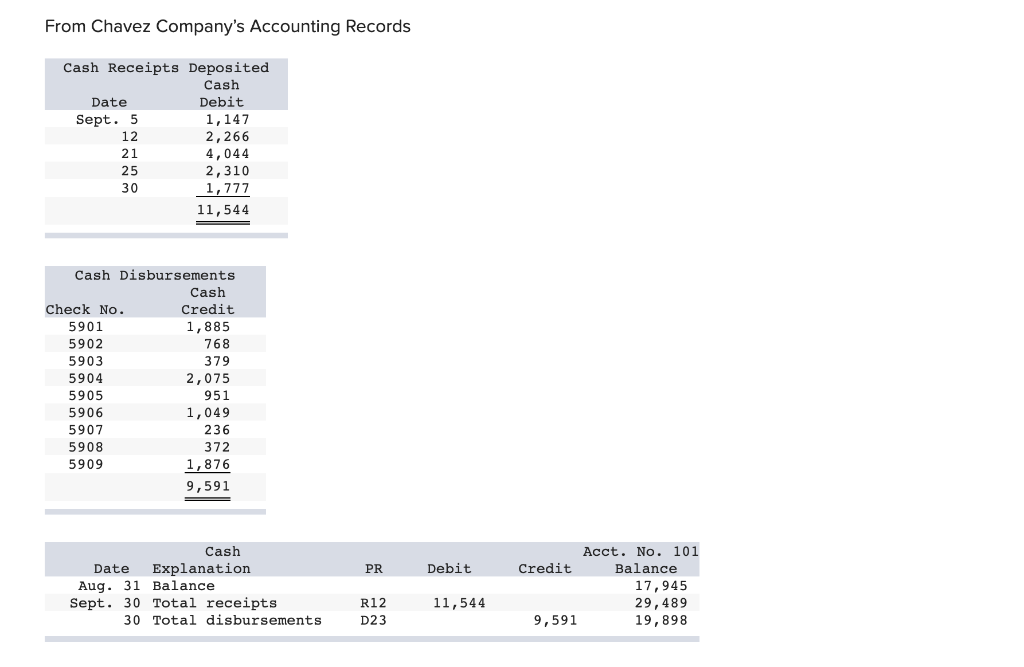This screenshot has width=1024, height=667.
Task: Click the cash receipts total 11,544
Action: 223,210
